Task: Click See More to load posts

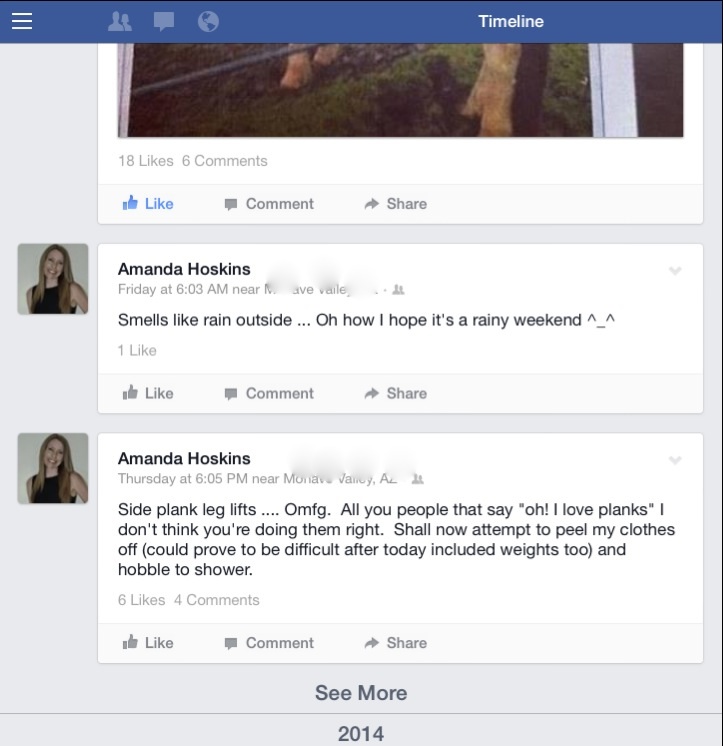Action: (x=361, y=693)
